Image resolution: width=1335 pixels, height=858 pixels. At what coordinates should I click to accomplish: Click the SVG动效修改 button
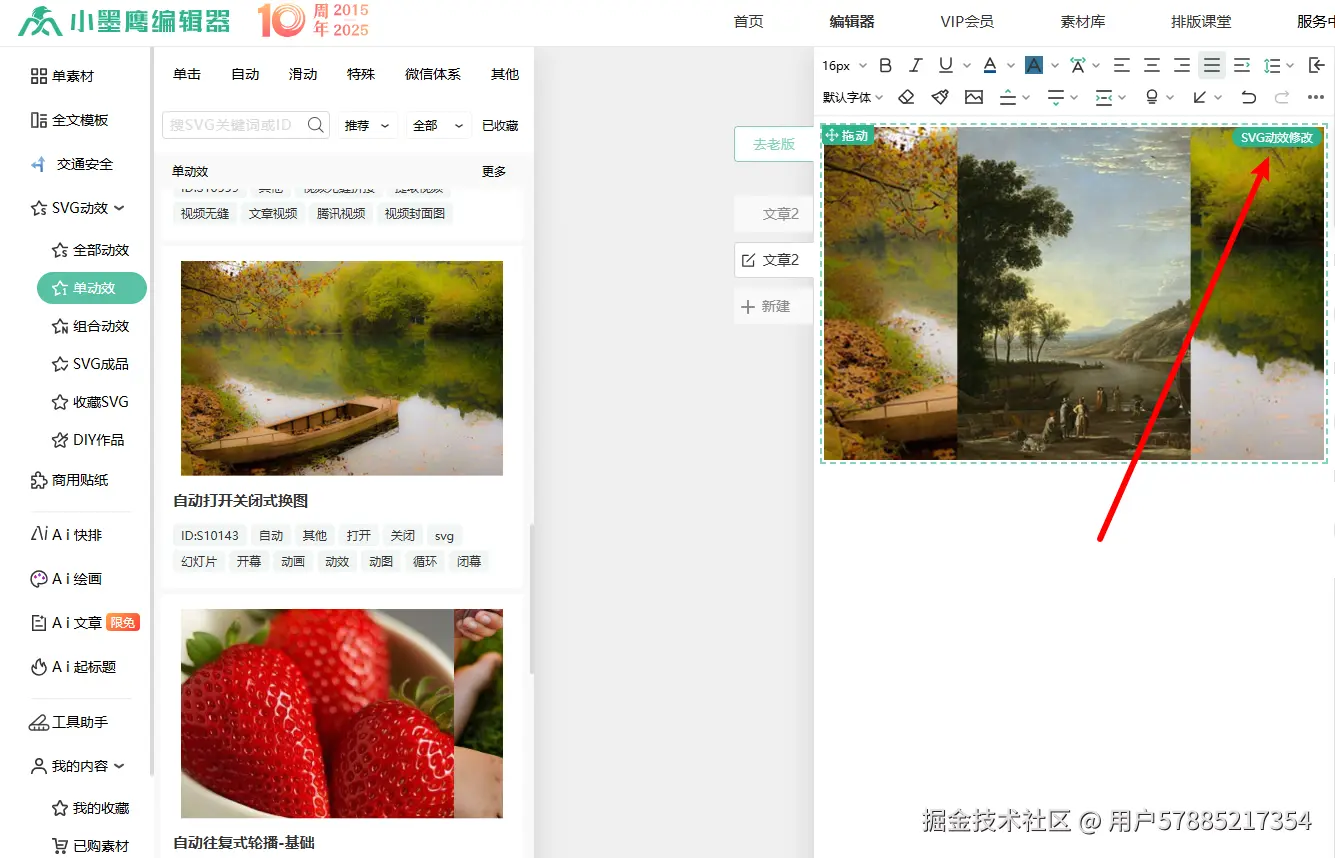coord(1277,138)
